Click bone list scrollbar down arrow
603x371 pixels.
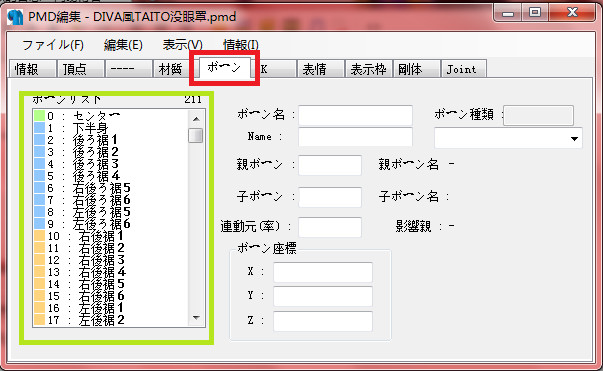(196, 318)
